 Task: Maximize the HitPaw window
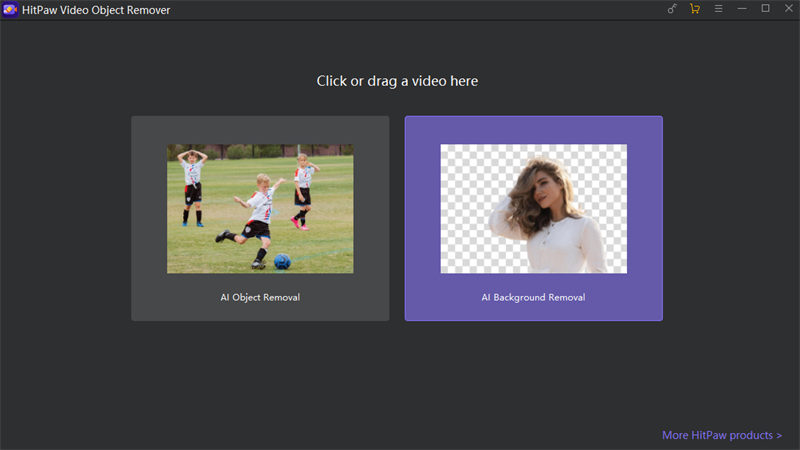click(765, 8)
